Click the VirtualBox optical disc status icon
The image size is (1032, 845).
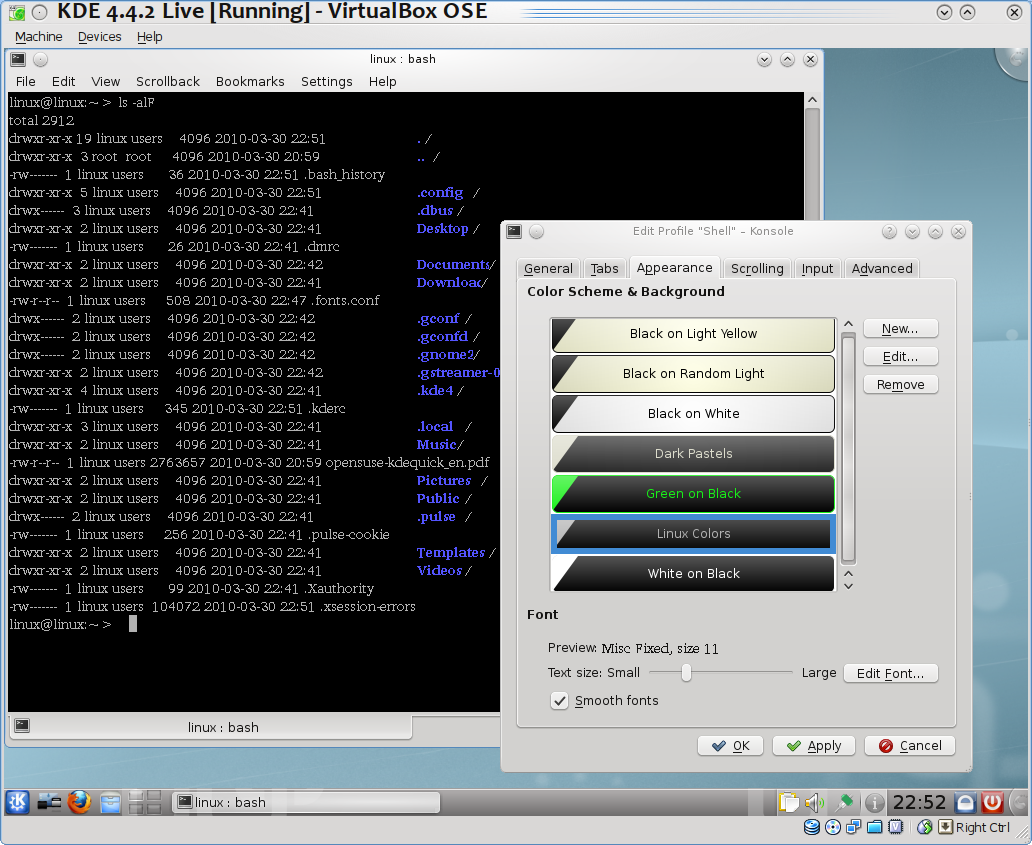[833, 827]
